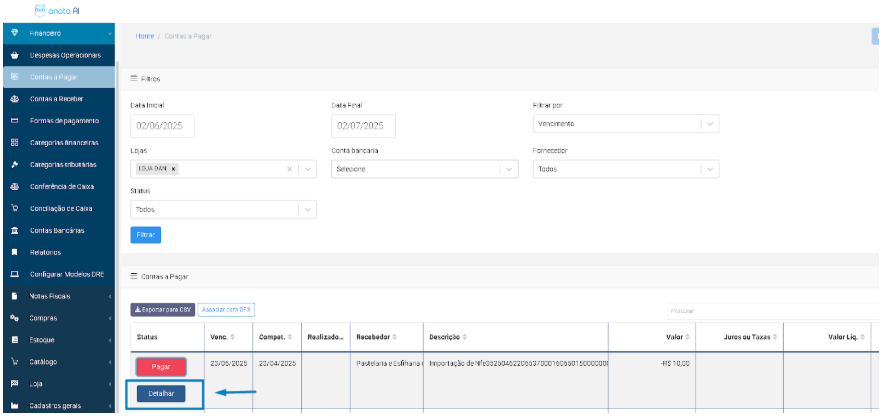Click the Relatórios bookmark icon

tap(15, 253)
